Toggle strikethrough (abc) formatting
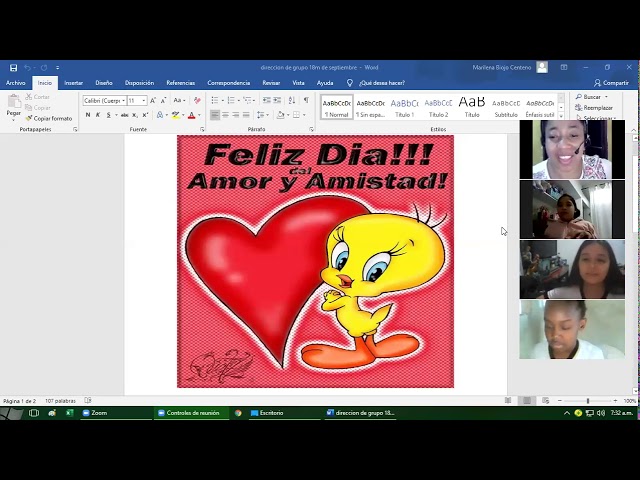This screenshot has height=480, width=640. click(x=124, y=115)
